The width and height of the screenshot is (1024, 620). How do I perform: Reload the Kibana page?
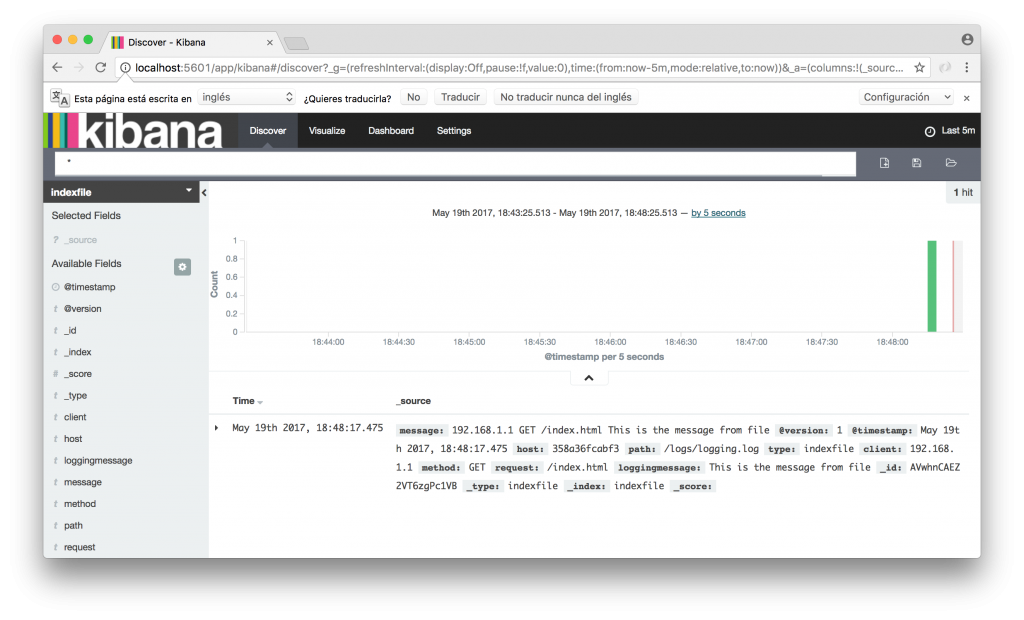click(x=101, y=67)
